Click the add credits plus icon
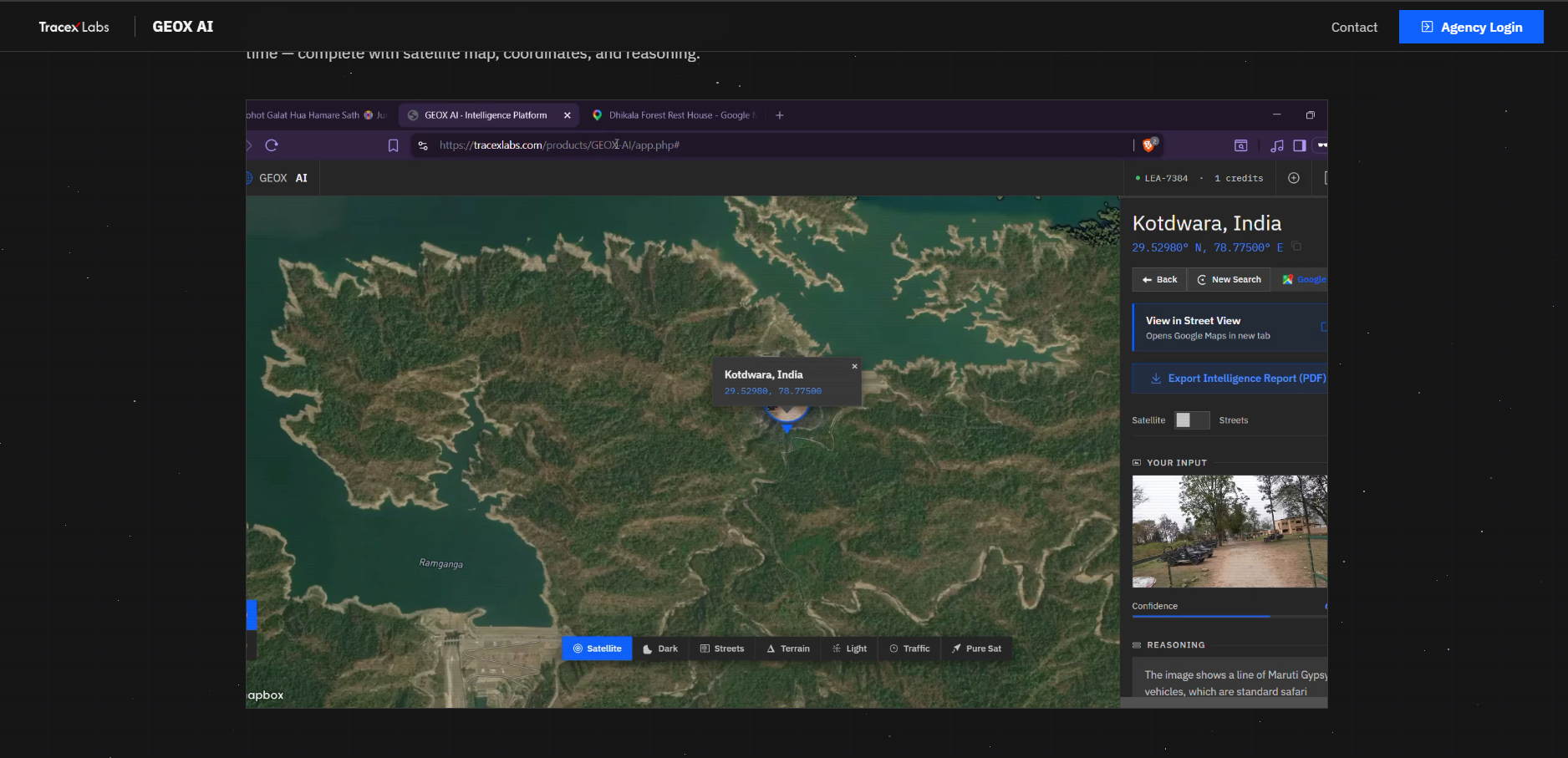The width and height of the screenshot is (1568, 758). [1293, 178]
